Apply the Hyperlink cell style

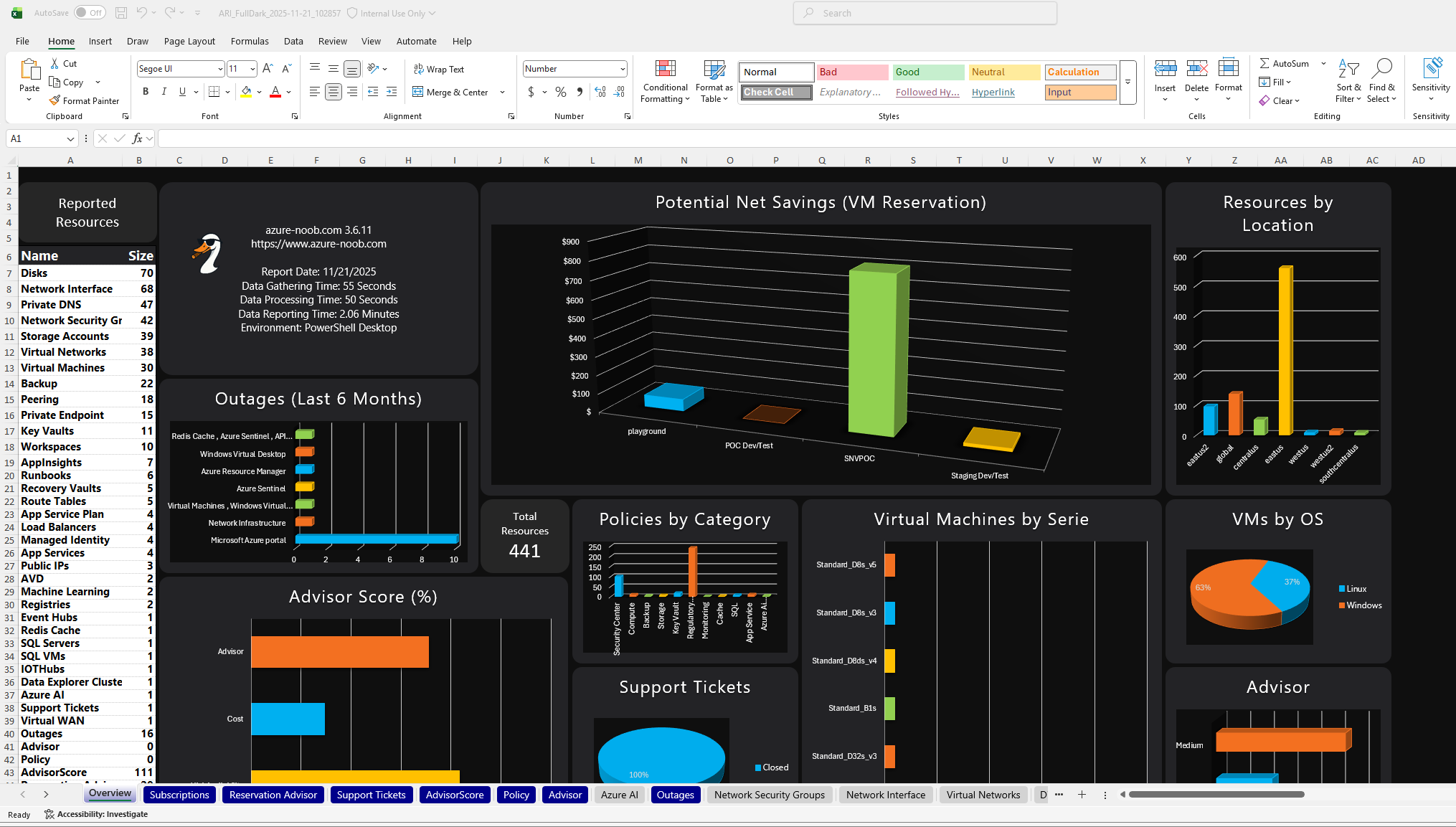tap(993, 92)
